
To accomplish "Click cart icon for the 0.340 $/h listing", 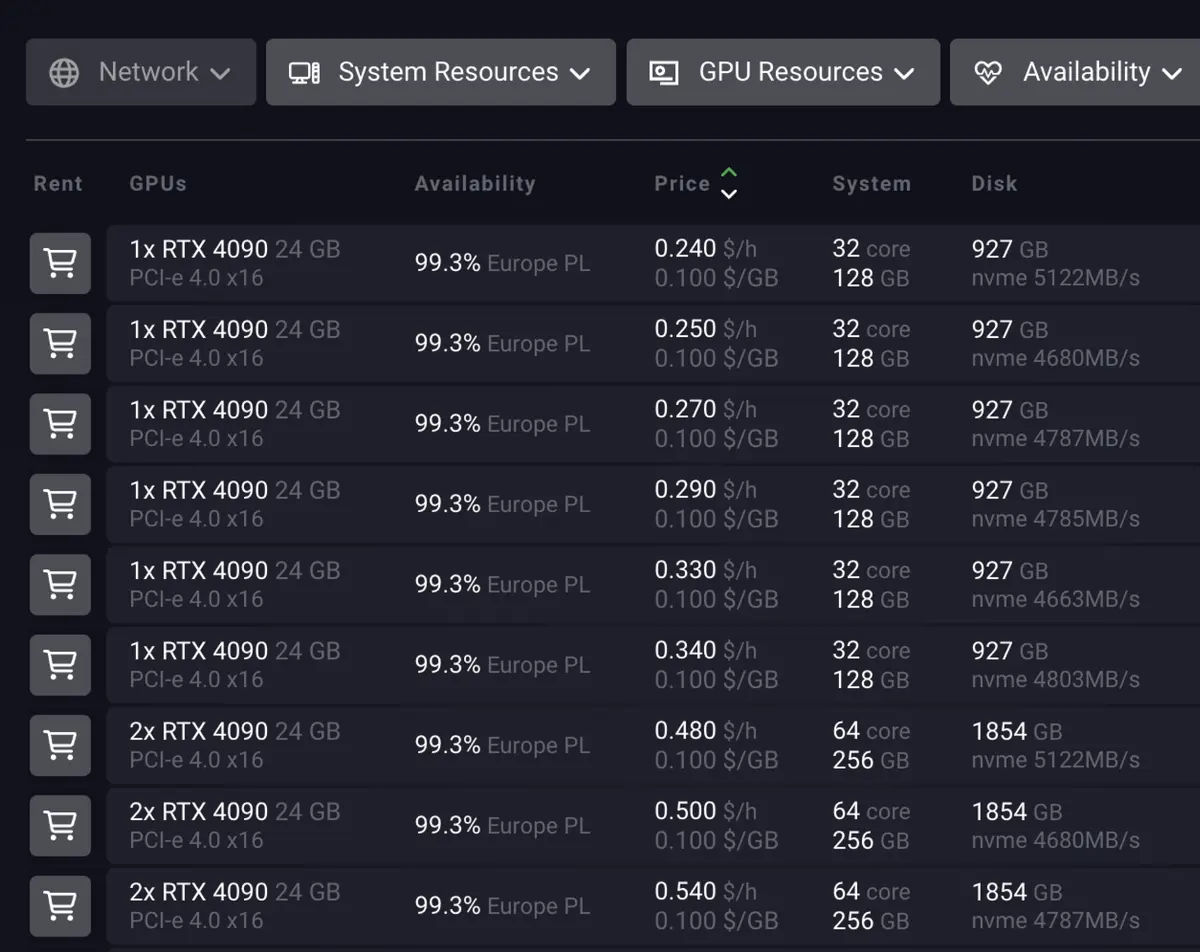I will [60, 664].
